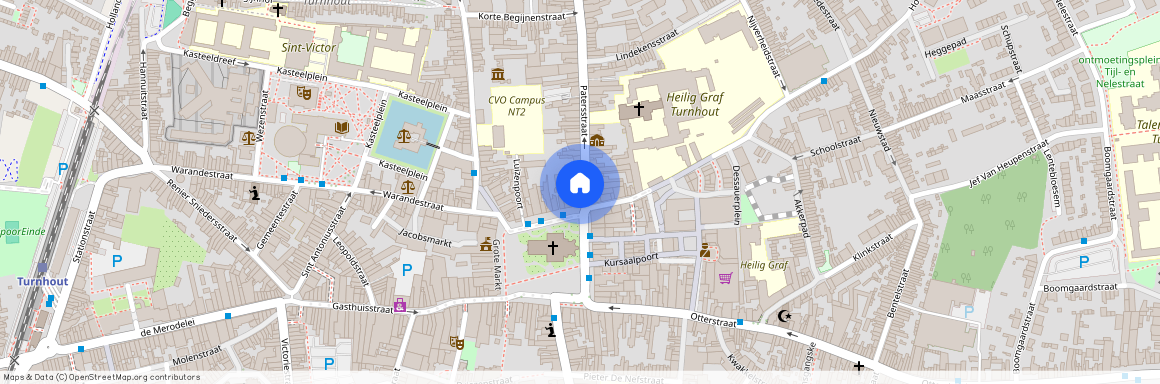Click the courthouse scales icon in the blue pond
This screenshot has height=384, width=1160.
(404, 136)
